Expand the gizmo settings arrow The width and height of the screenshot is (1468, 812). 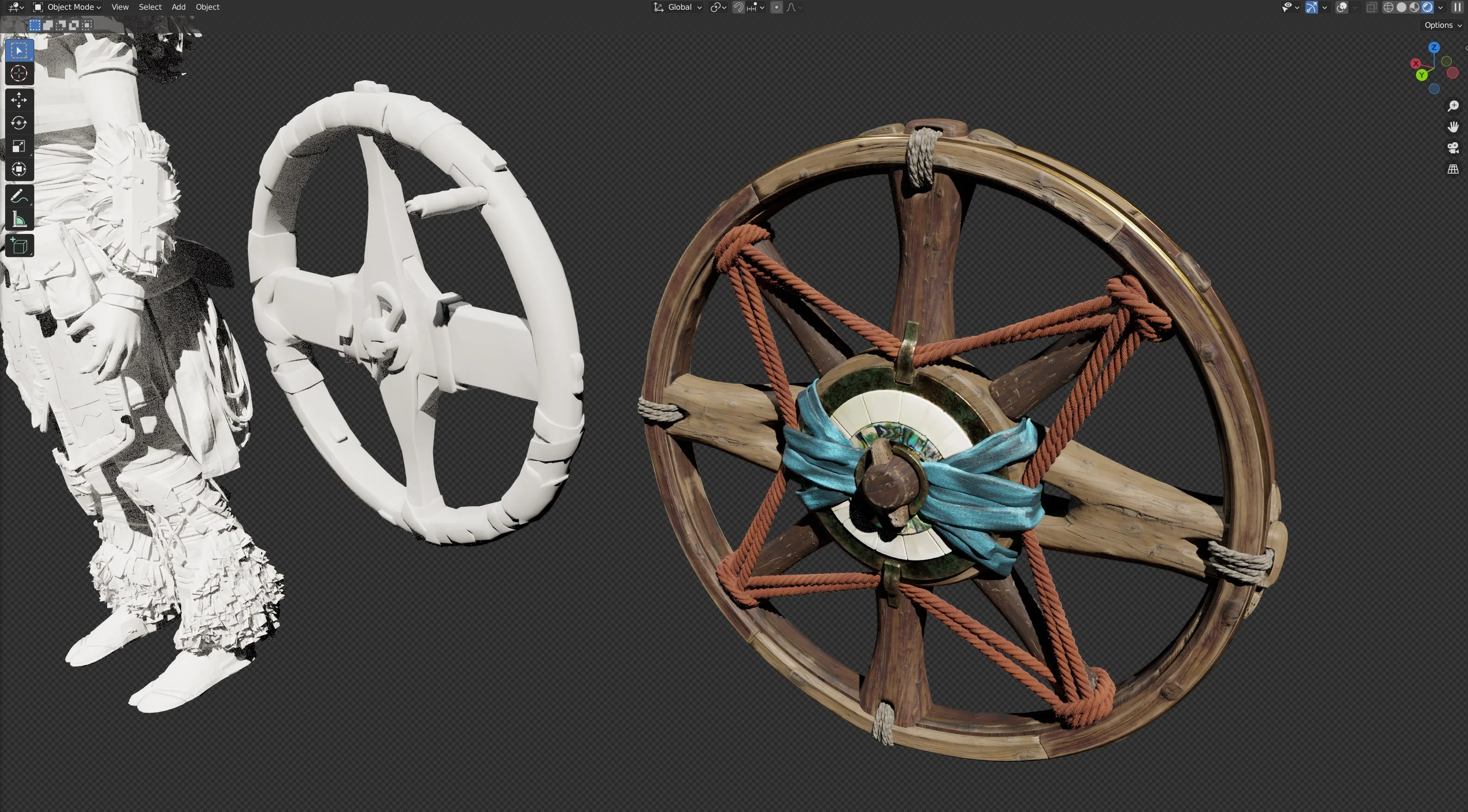pos(1324,7)
